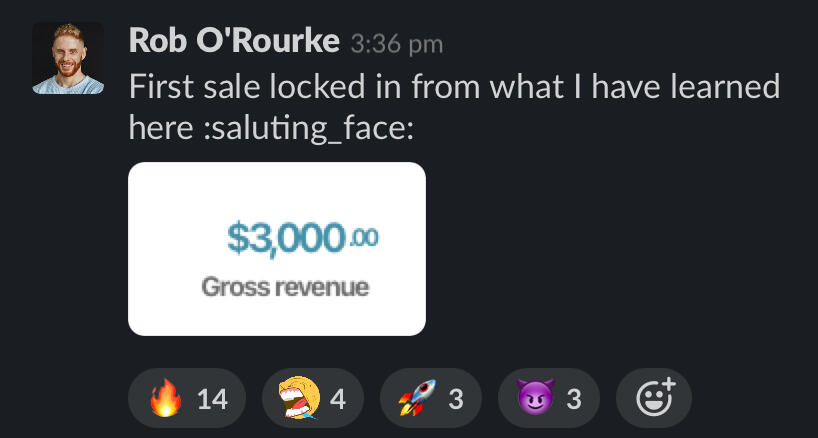Click the count 4 on laughing reaction
Screen dimensions: 818x438
[x=338, y=400]
